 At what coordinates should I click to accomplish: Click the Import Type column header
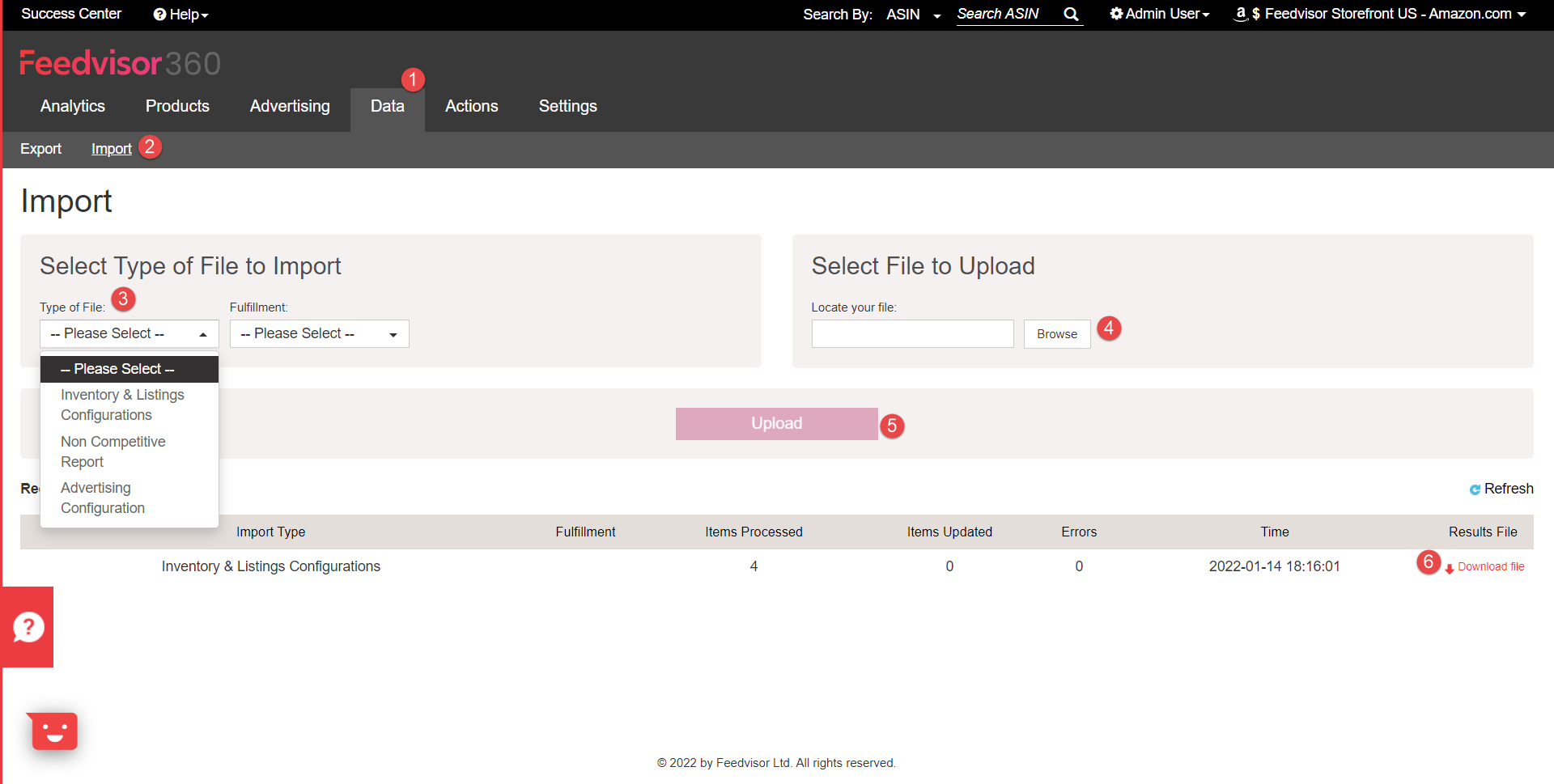coord(271,532)
